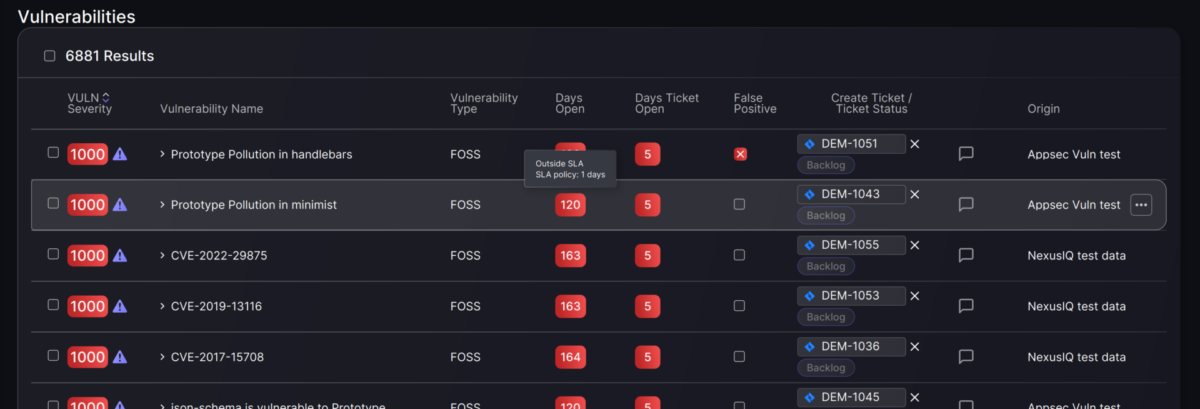
Task: Click warning triangle in minimist row
Action: point(120,204)
